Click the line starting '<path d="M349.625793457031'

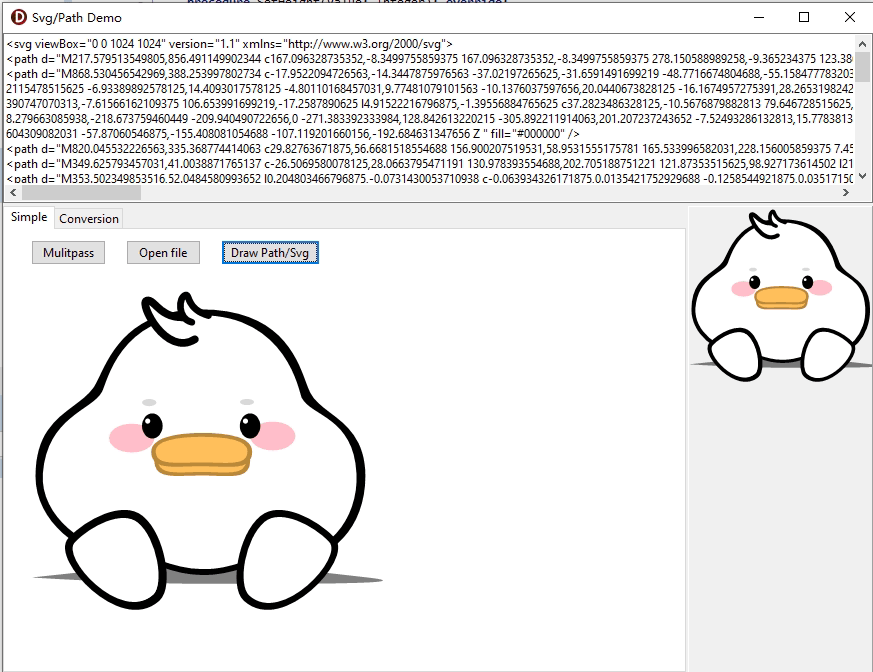429,164
